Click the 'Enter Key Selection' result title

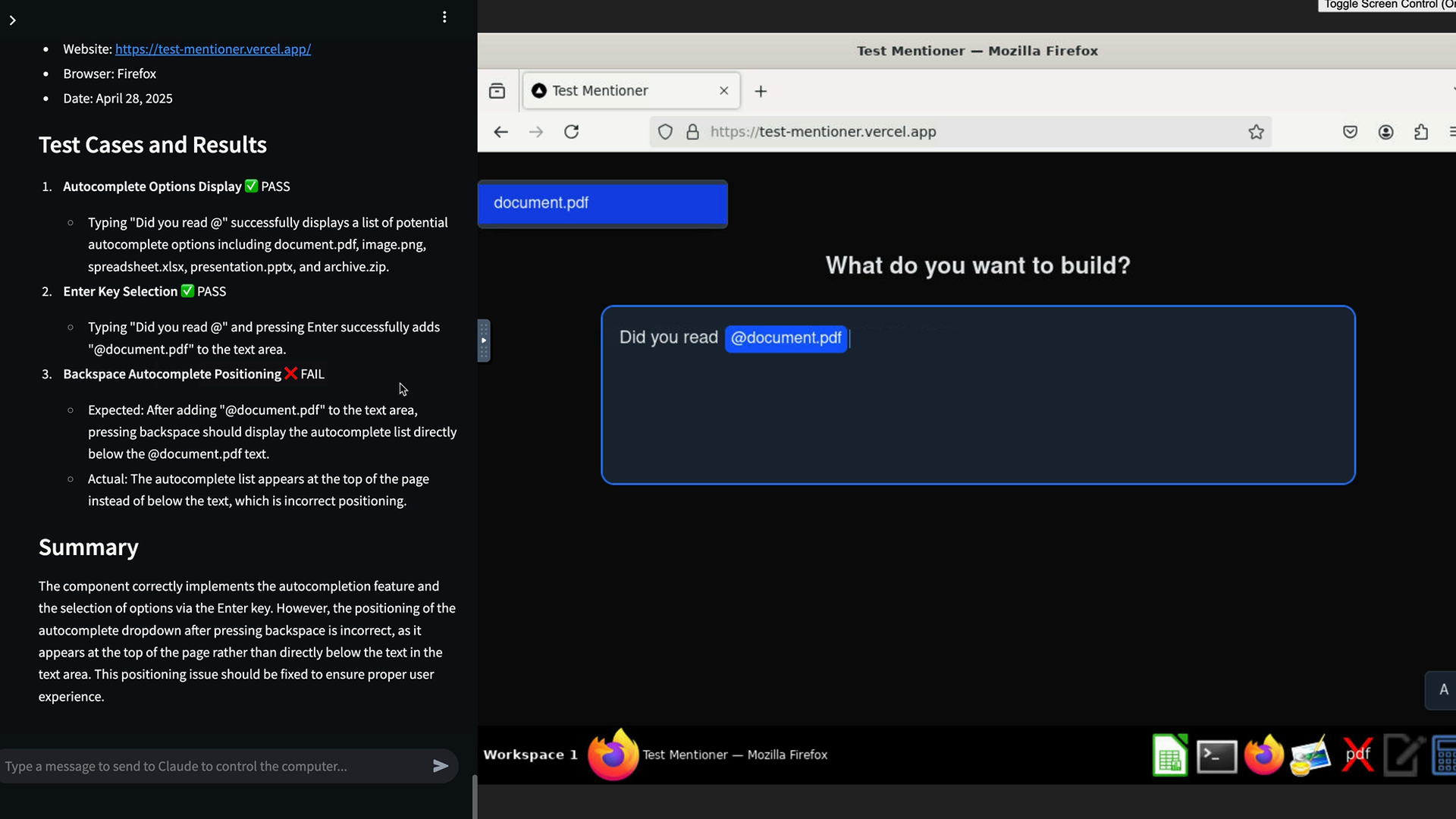121,292
